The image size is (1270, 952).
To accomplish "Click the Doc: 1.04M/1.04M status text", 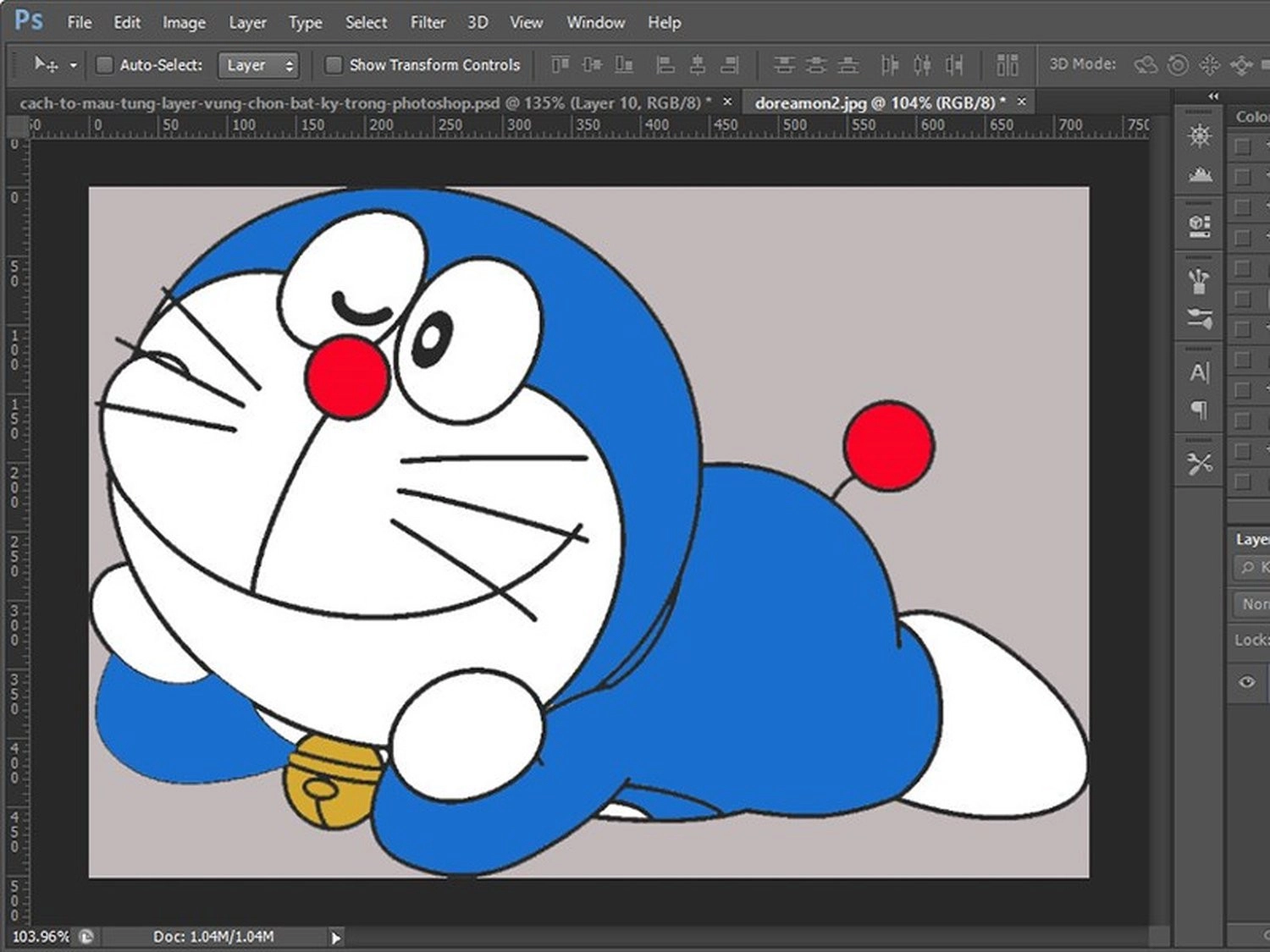I will click(213, 937).
